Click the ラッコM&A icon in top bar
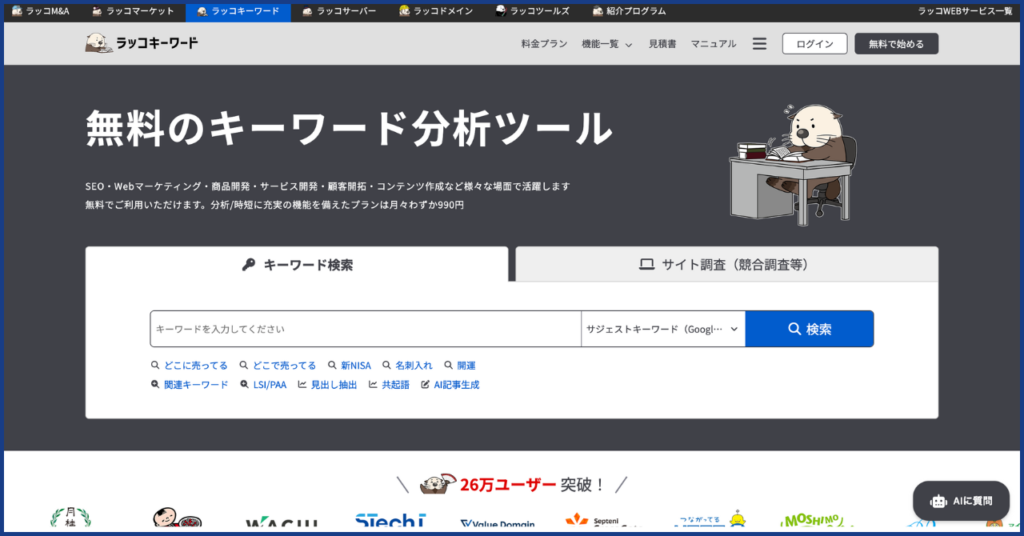 coord(16,11)
